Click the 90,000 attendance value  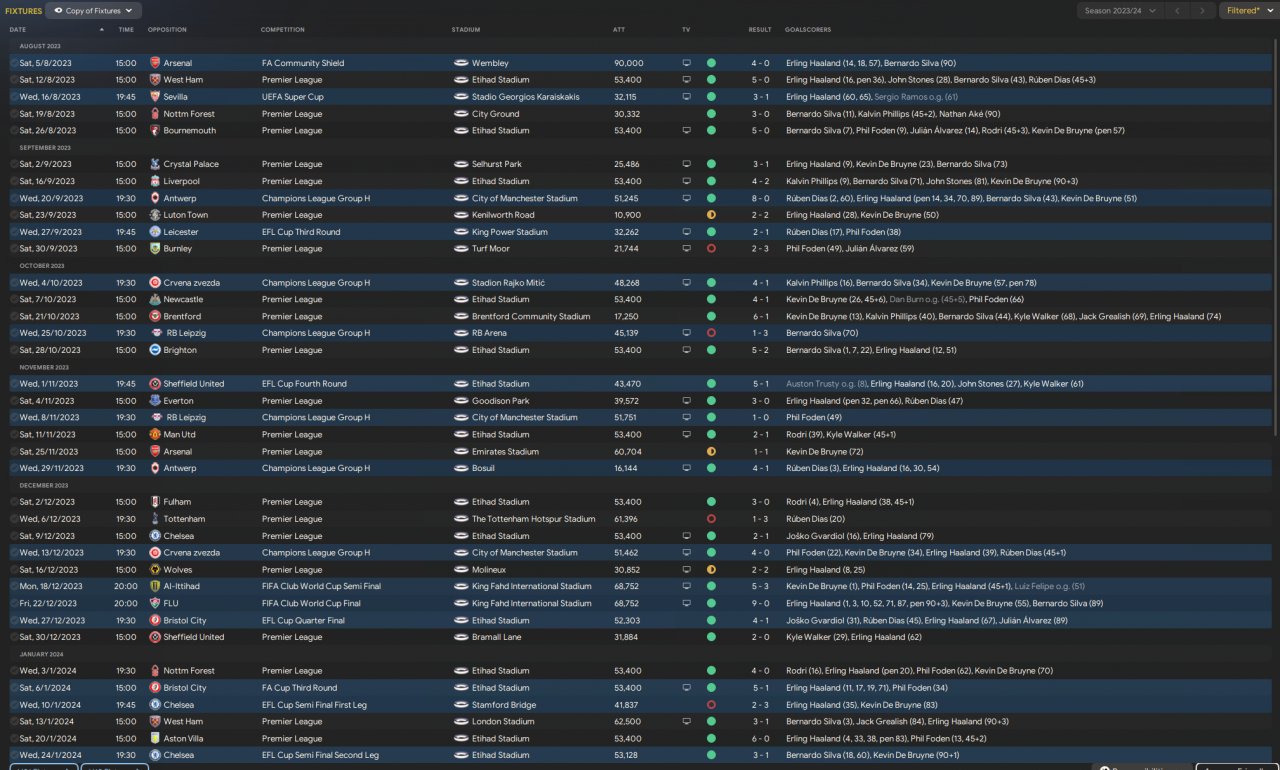[629, 63]
